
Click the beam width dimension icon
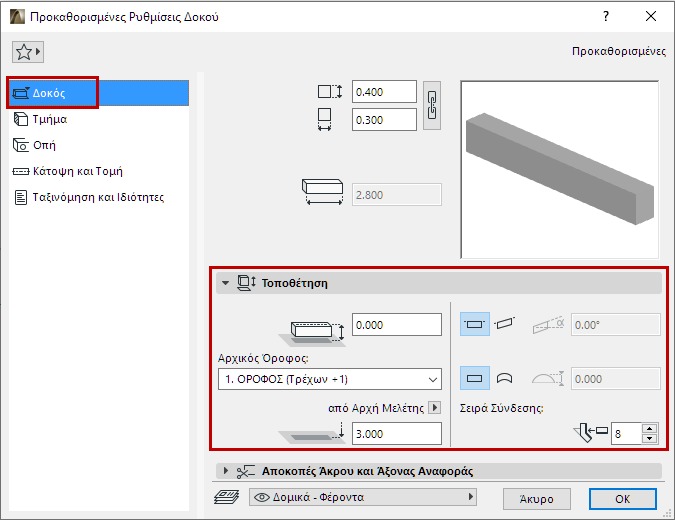[x=325, y=119]
